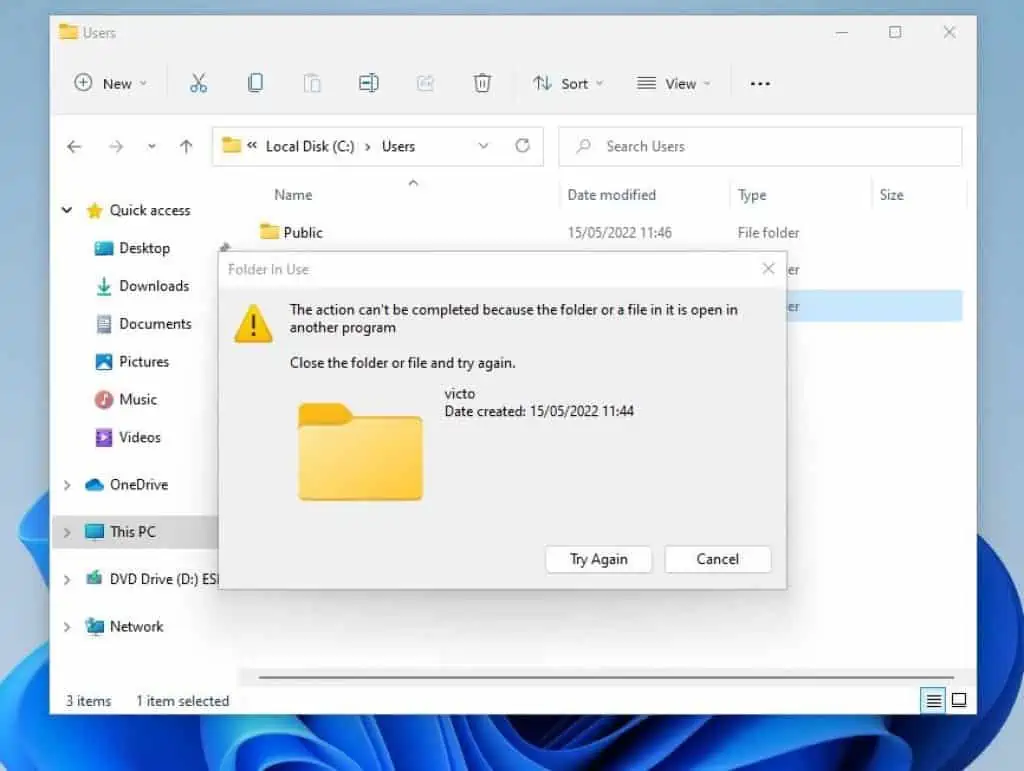Switch to large thumbnails view
Screen dimensions: 1024x771
point(961,700)
